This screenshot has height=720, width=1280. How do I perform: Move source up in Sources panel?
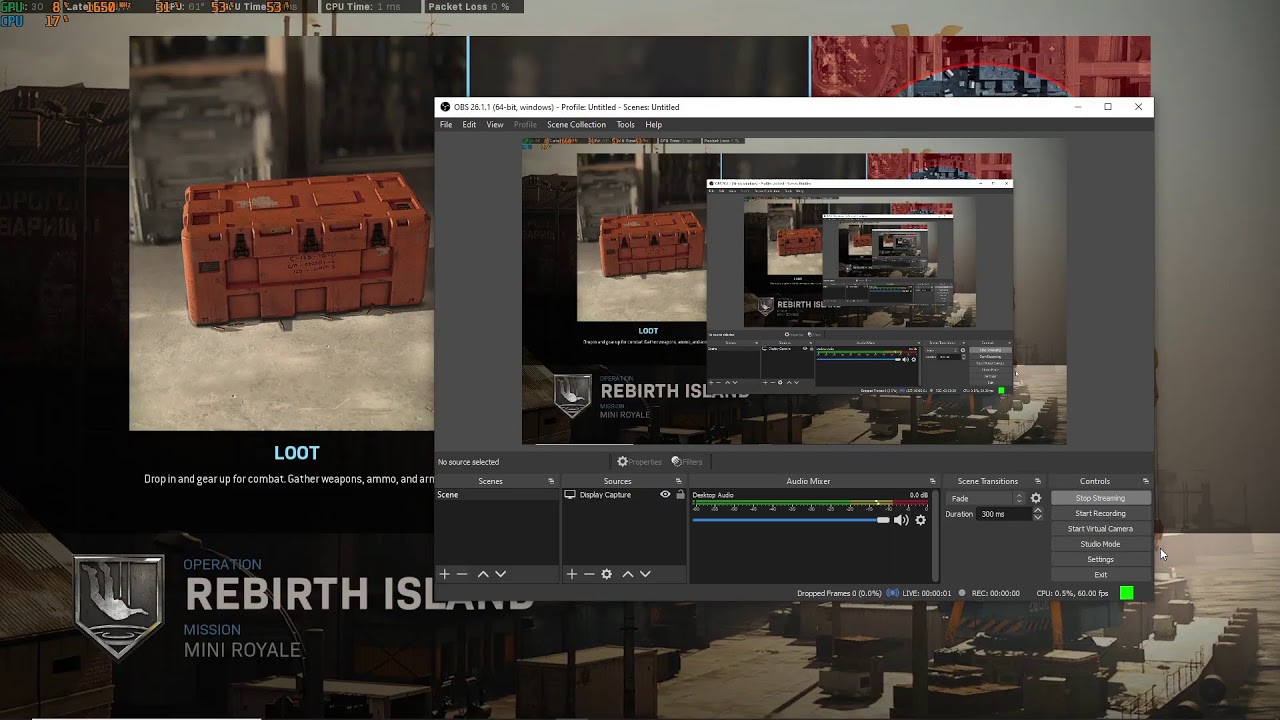(628, 574)
